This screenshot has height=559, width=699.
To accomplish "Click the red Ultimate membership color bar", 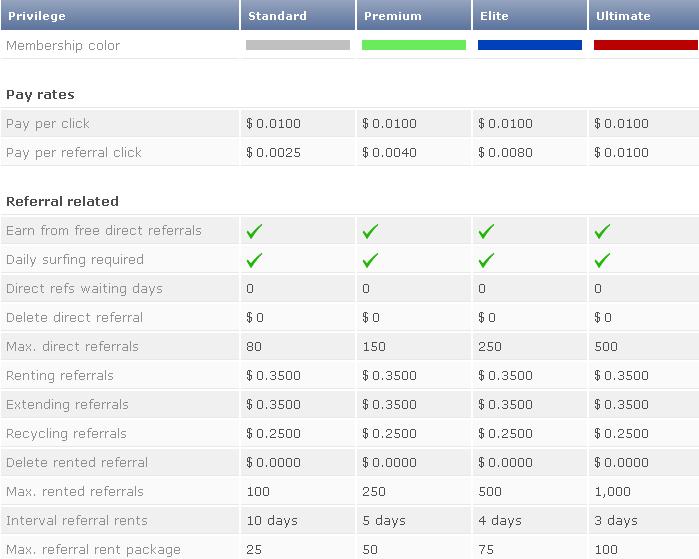I will pos(645,45).
